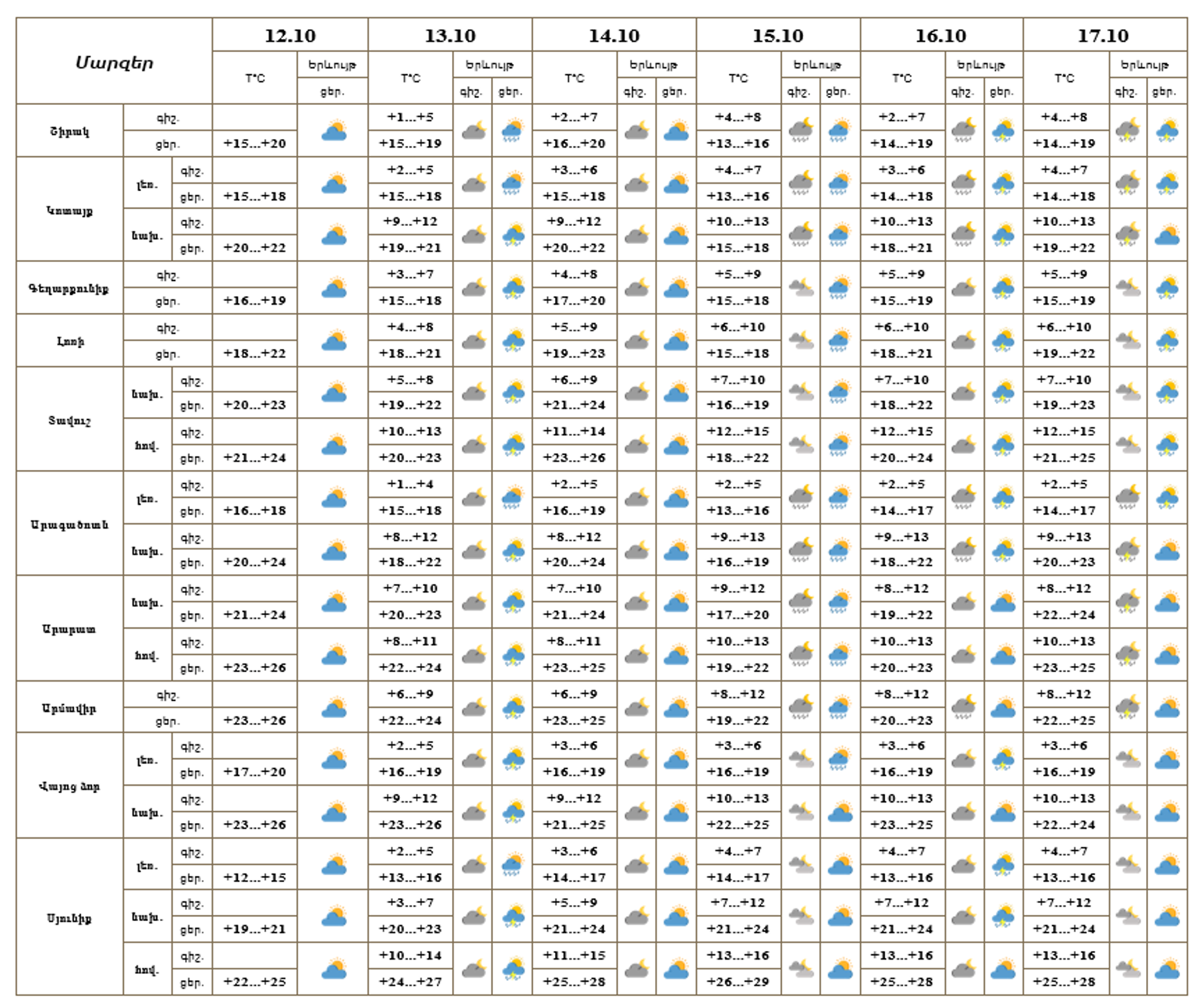This screenshot has height=1008, width=1192.
Task: Click the Լոռի region label
Action: (x=70, y=341)
